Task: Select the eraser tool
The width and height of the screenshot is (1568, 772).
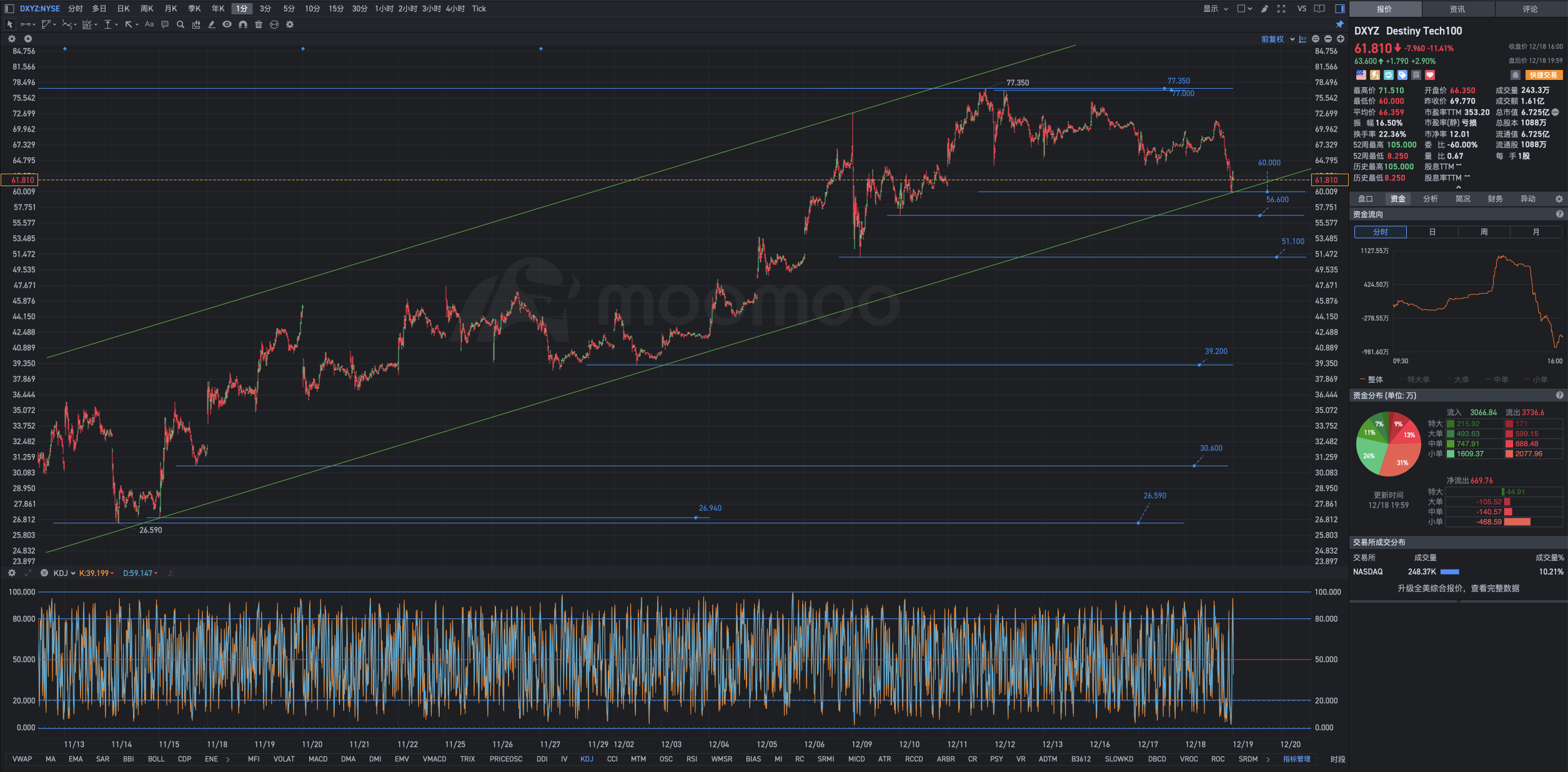Action: pyautogui.click(x=212, y=24)
